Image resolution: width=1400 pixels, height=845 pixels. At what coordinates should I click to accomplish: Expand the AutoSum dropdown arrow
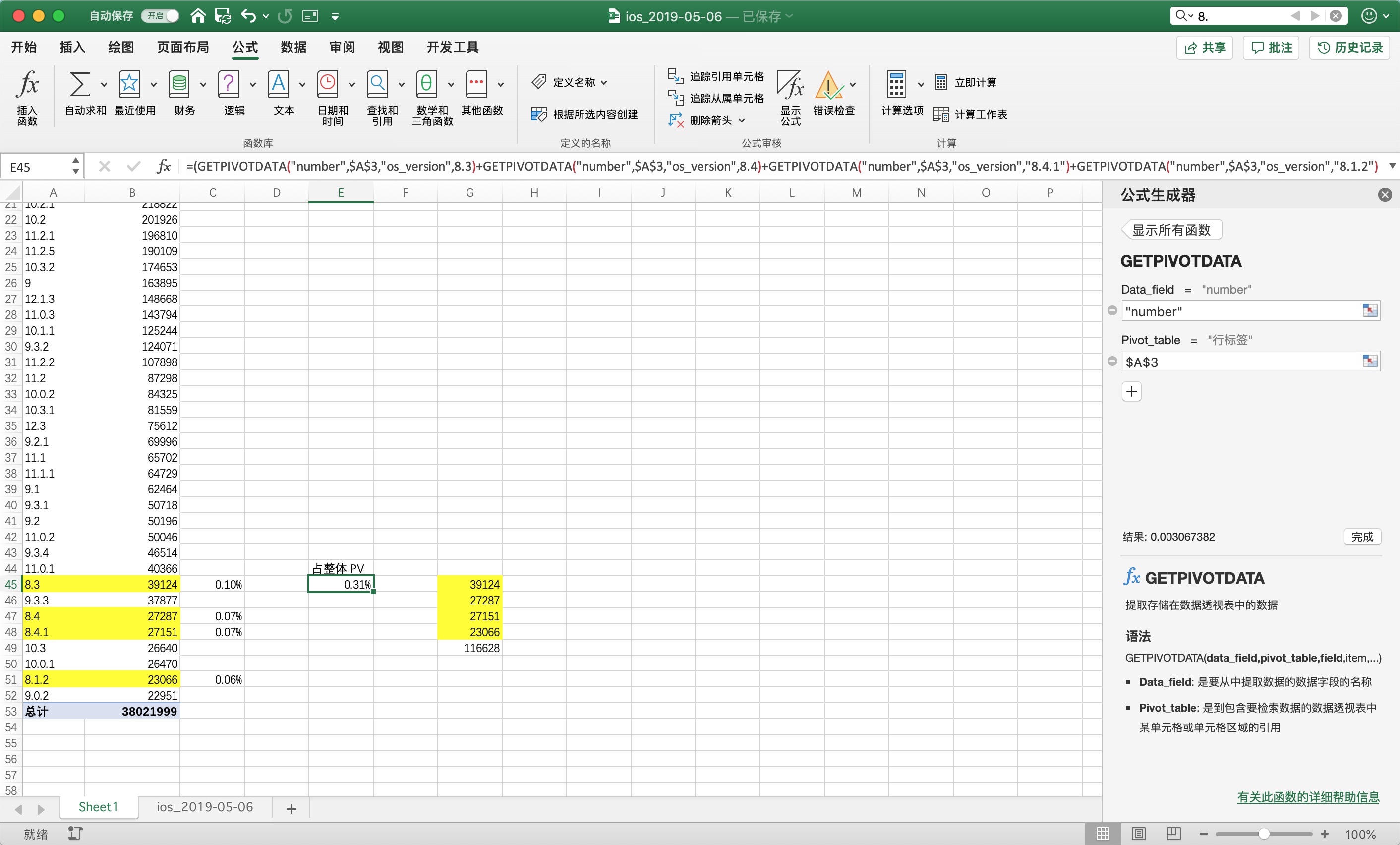coord(104,85)
